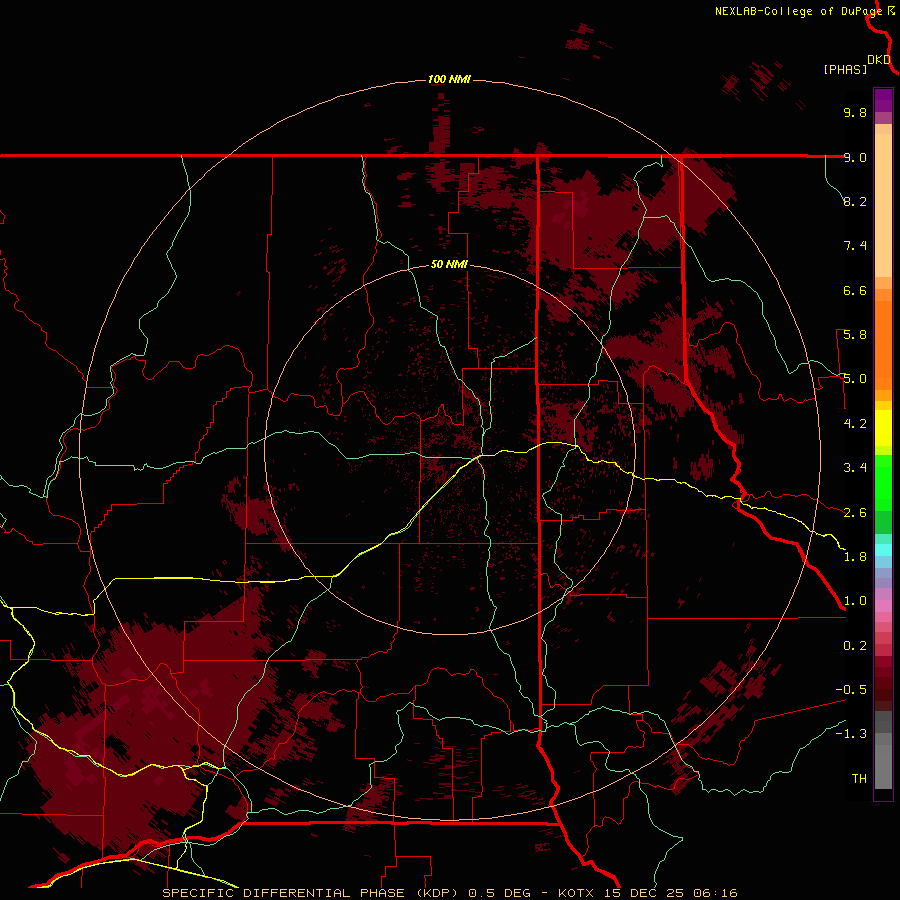This screenshot has width=900, height=900.
Task: Click the NEXLAB-College of DuPage credit text
Action: click(798, 11)
